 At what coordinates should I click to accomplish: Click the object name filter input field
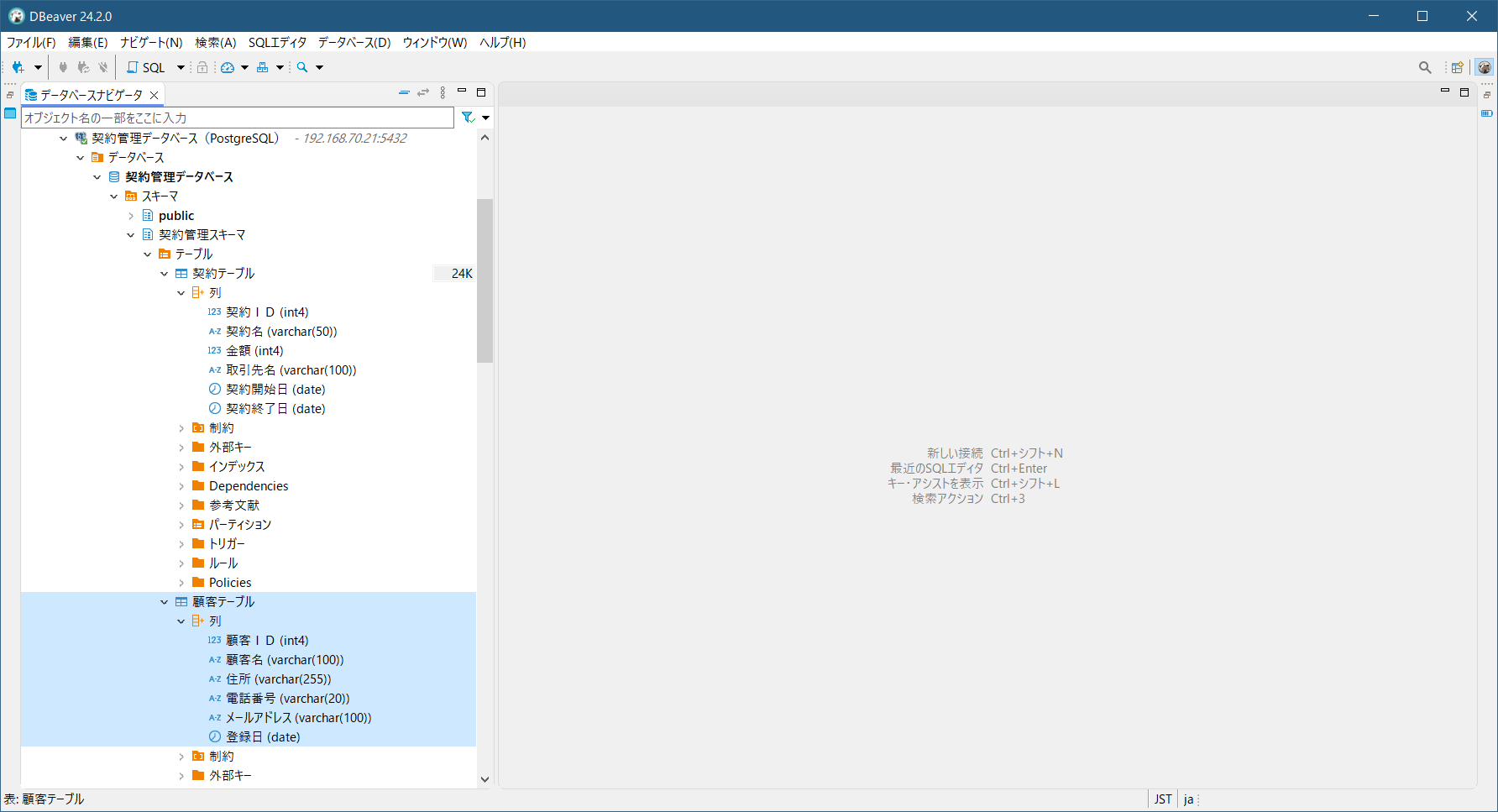[238, 118]
